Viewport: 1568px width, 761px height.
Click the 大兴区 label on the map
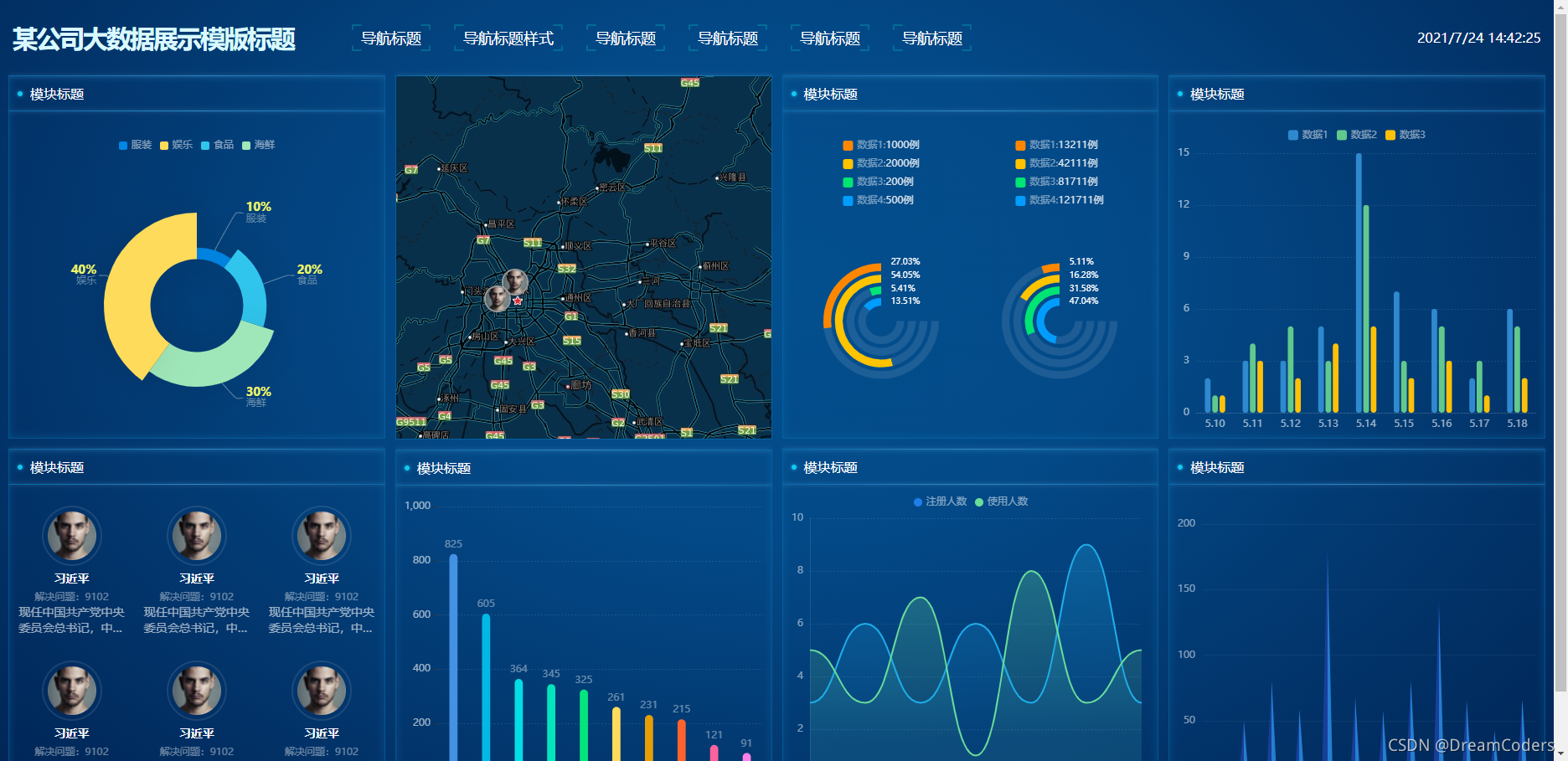click(x=522, y=342)
